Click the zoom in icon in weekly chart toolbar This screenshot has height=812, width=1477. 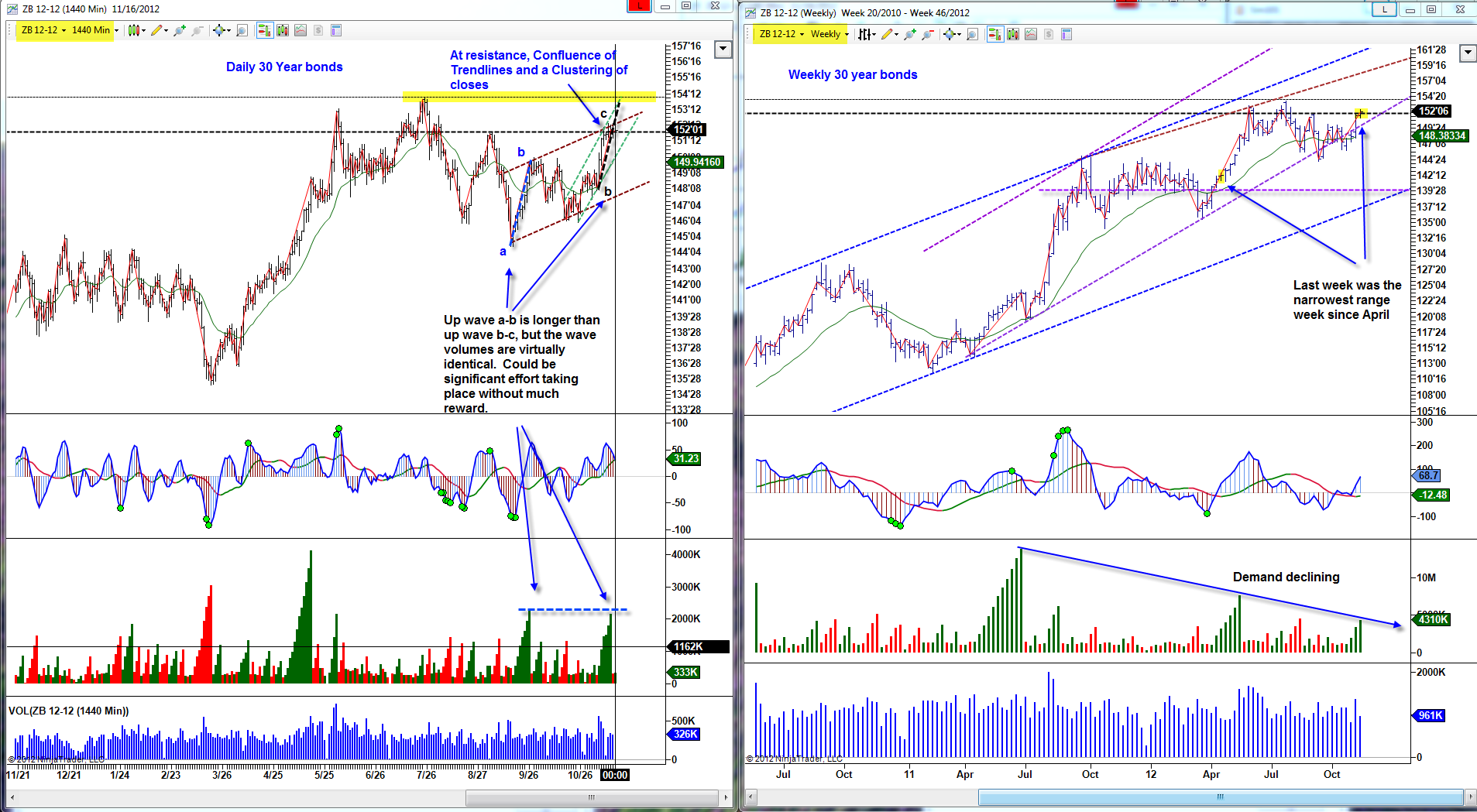(x=910, y=34)
